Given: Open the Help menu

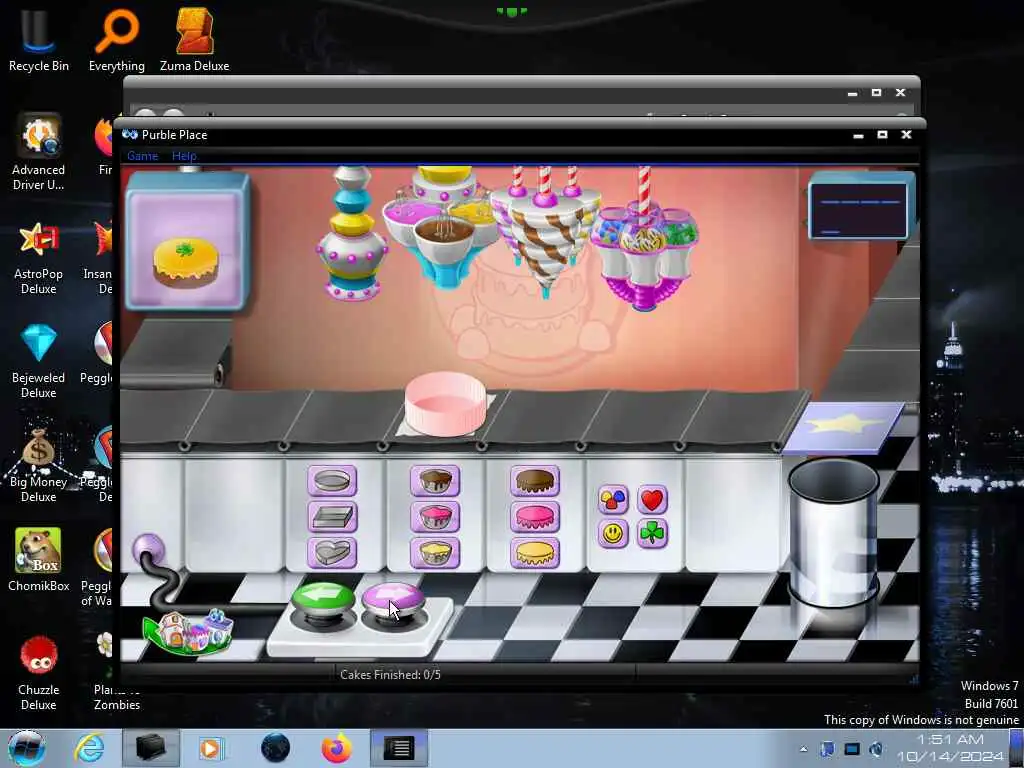Looking at the screenshot, I should coord(184,156).
